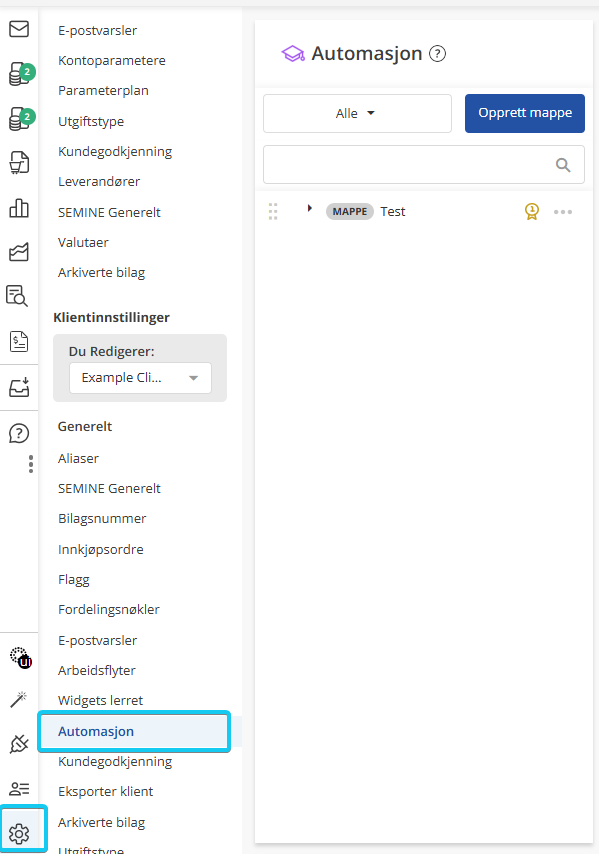Click the graduation cap Automasjon icon

click(293, 54)
